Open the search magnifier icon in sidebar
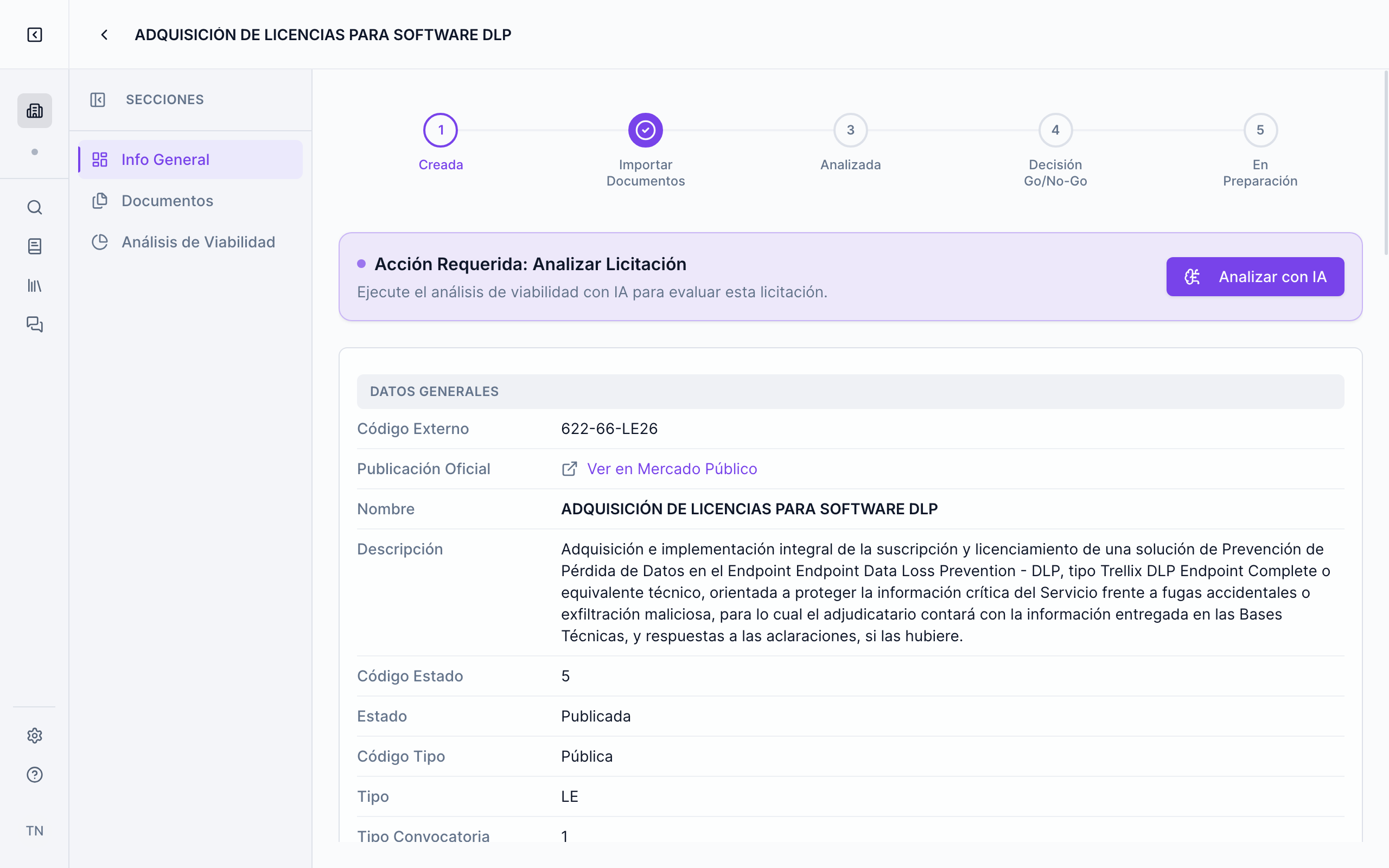1389x868 pixels. tap(34, 207)
